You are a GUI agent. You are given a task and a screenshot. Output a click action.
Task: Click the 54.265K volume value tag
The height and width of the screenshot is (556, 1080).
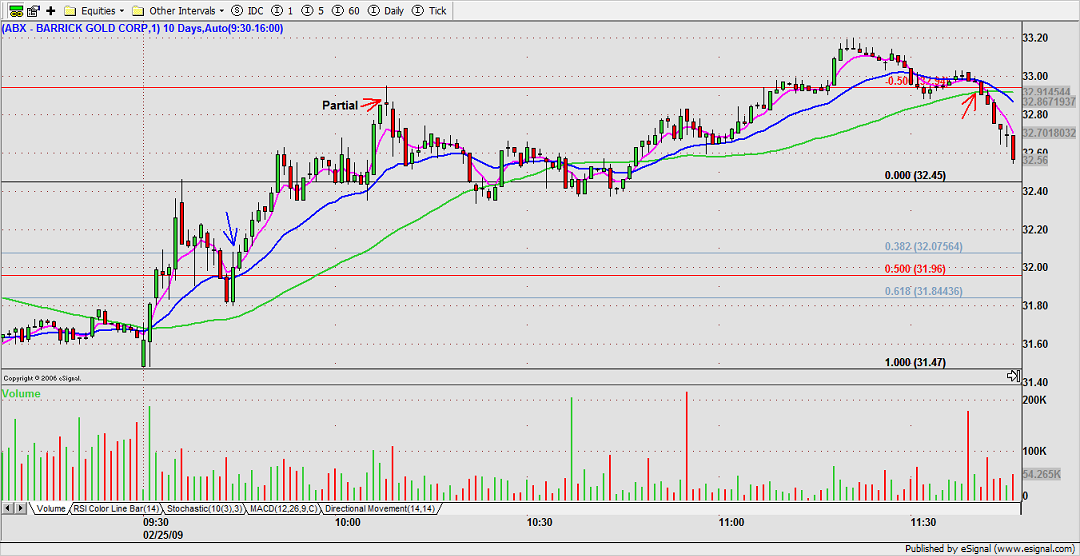pos(1041,475)
